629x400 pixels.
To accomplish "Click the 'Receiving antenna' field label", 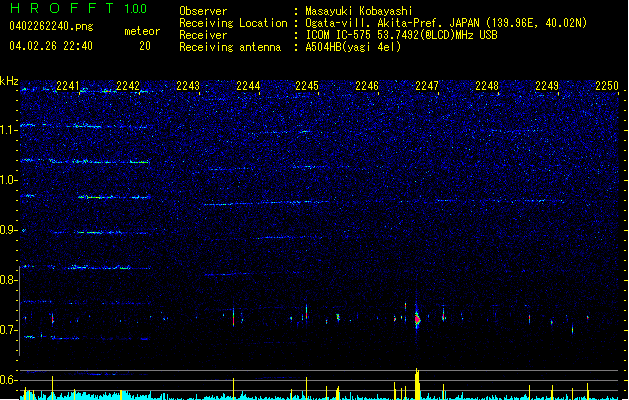I will [x=230, y=47].
